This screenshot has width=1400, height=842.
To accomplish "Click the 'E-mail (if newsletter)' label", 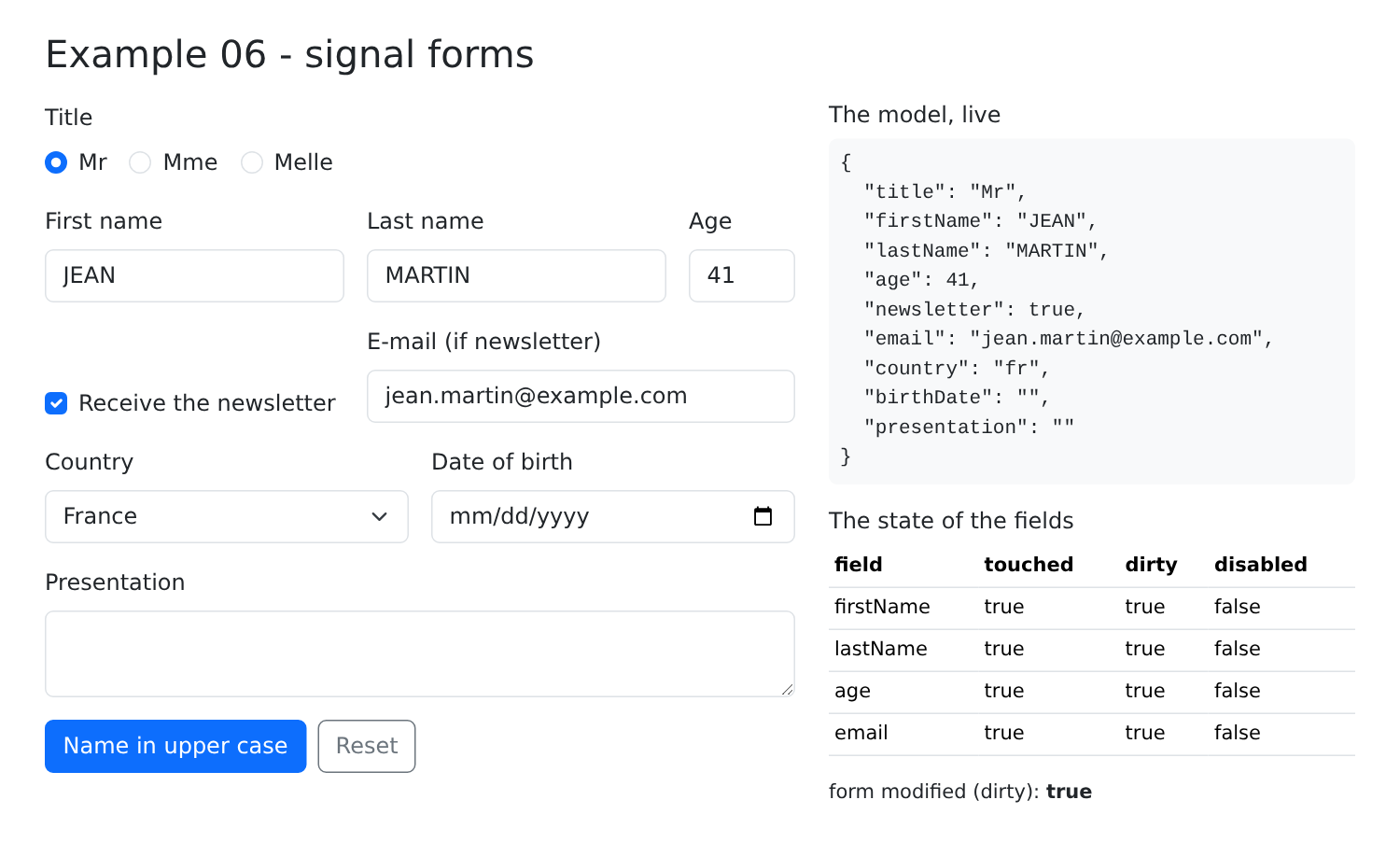I will pos(483,342).
